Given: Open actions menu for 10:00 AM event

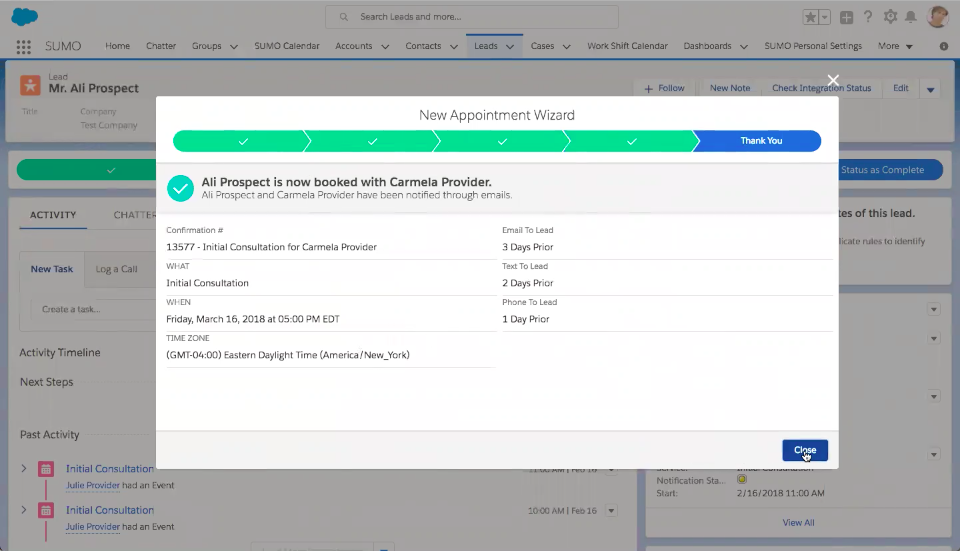Looking at the screenshot, I should point(611,511).
